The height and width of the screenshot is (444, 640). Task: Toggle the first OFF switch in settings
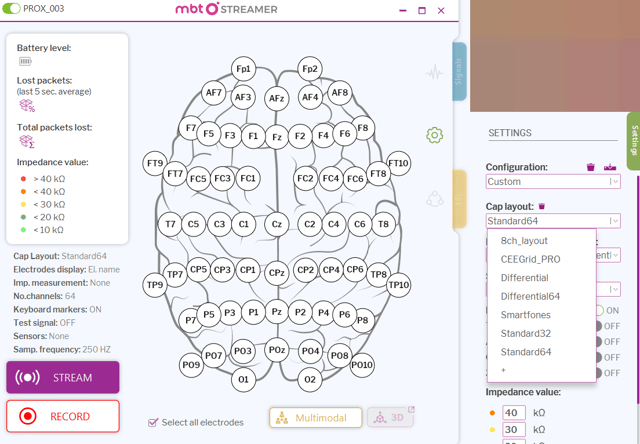600,326
